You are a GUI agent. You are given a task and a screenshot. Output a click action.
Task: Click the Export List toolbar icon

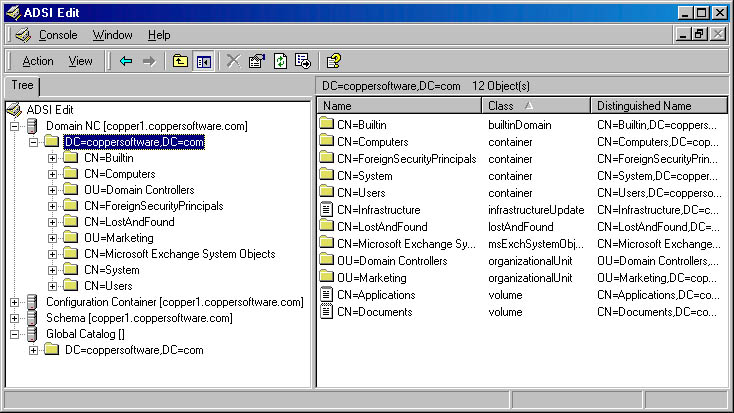303,61
